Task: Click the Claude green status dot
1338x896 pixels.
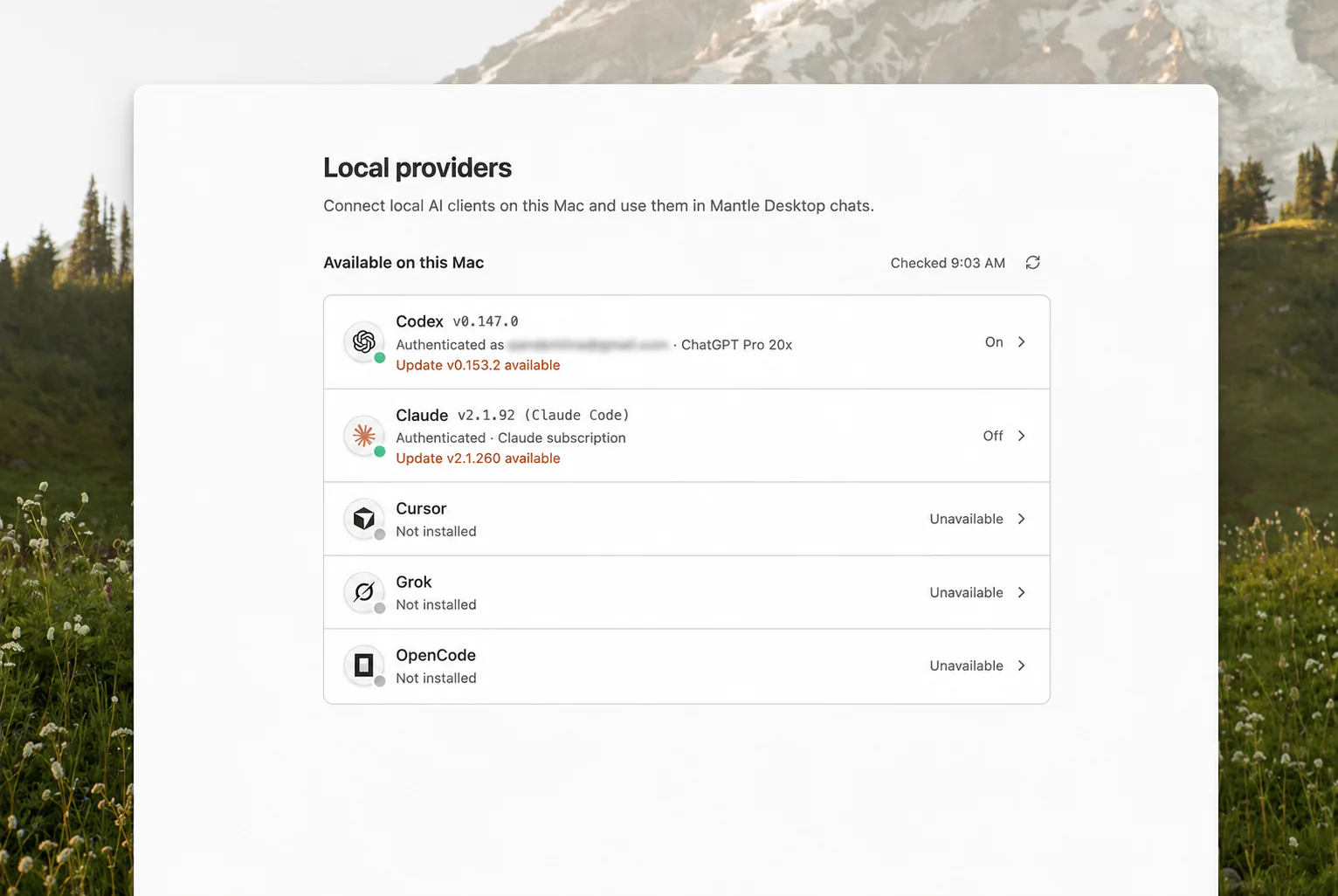Action: [x=380, y=451]
